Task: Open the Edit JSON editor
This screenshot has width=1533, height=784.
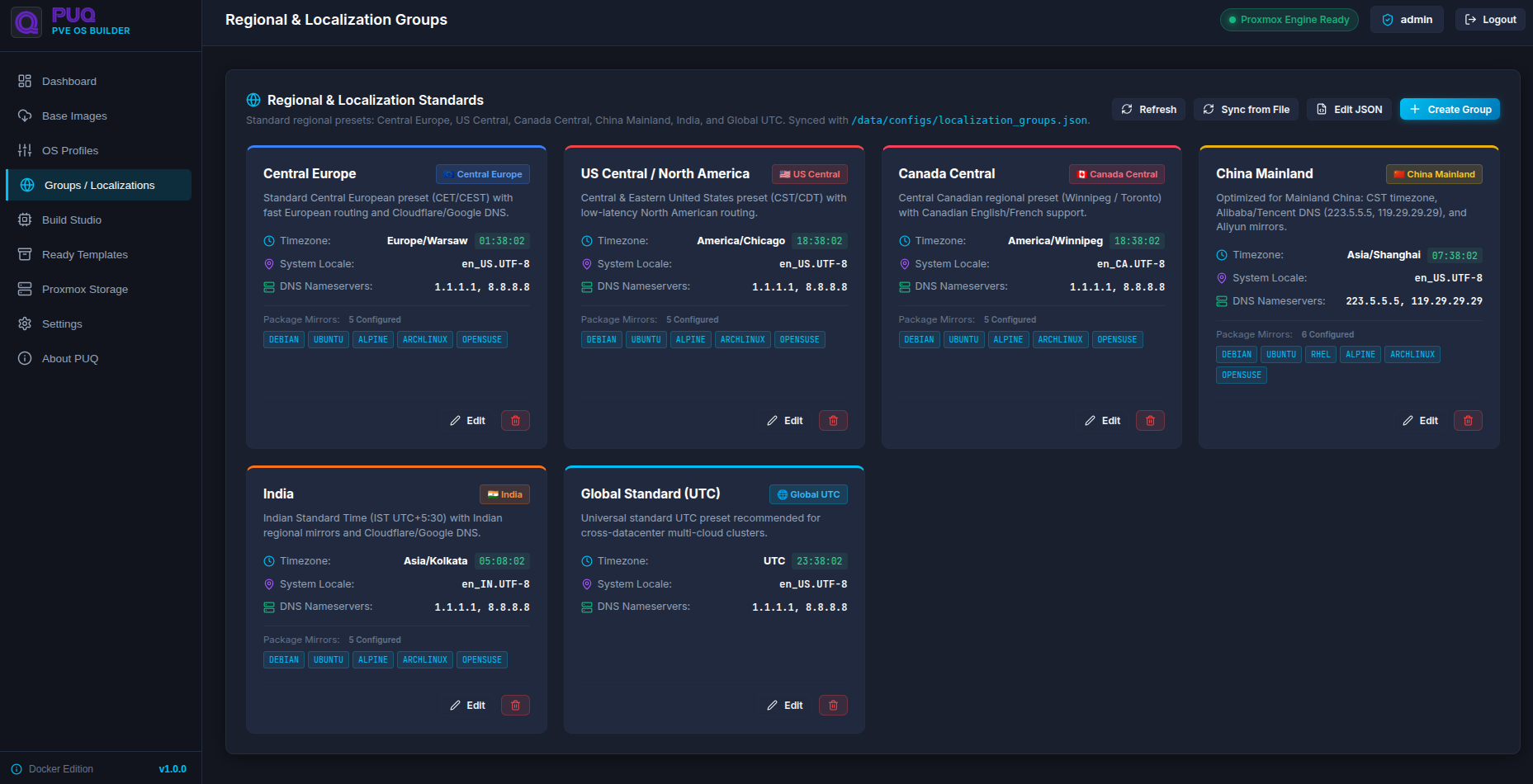Action: point(1350,109)
